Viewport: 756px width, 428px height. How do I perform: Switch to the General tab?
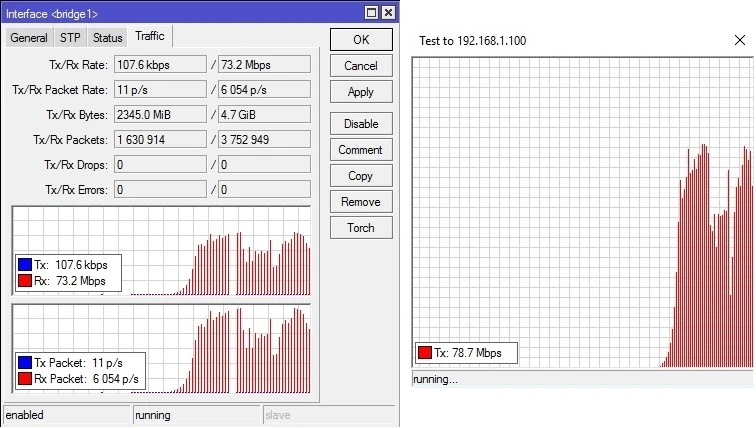click(x=29, y=38)
